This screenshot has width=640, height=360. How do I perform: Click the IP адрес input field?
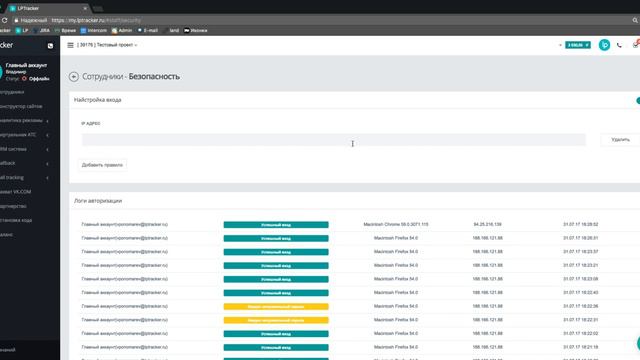pos(333,140)
